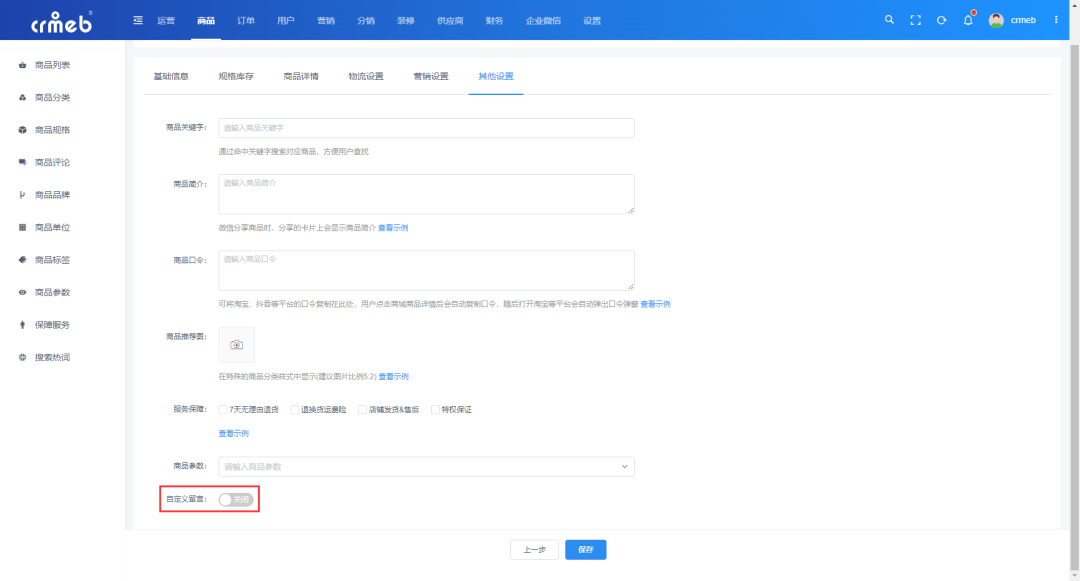Expand the three-dot menu in top right
1080x581 pixels.
(1057, 19)
